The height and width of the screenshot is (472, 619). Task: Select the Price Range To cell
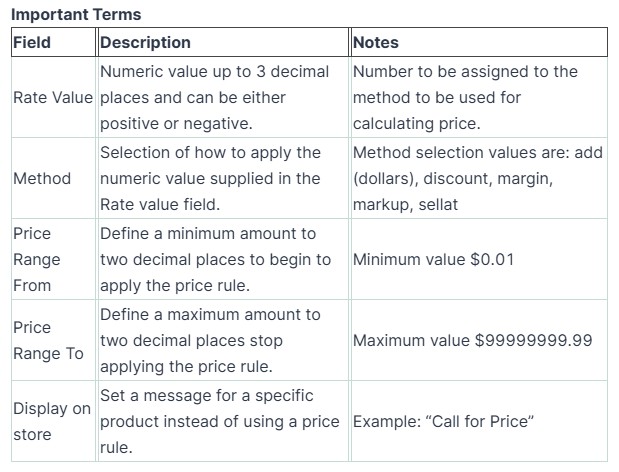(48, 340)
